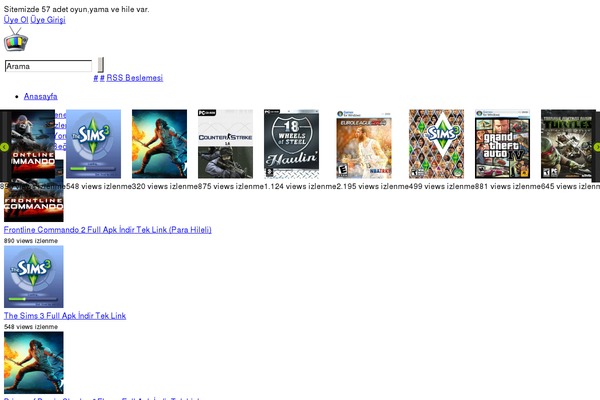Select the Counter-Strike carousel cover

coord(225,144)
